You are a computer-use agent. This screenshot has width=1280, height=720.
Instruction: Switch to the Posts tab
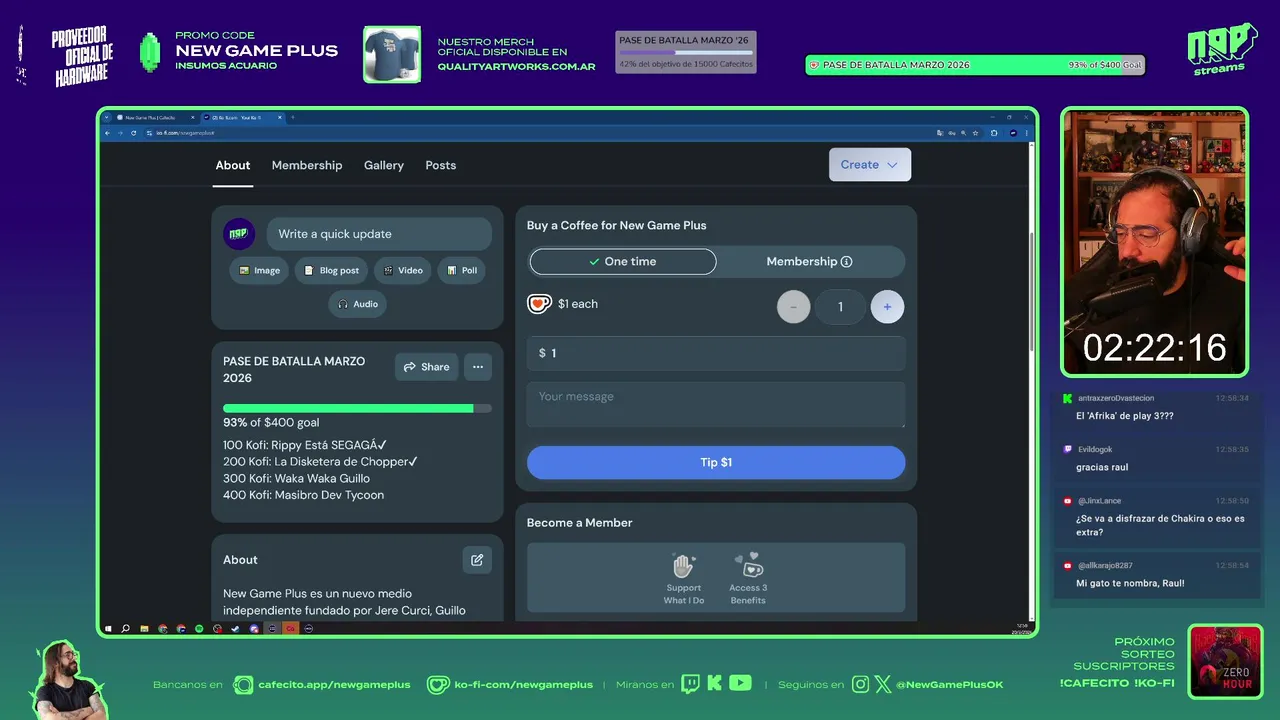coord(441,165)
